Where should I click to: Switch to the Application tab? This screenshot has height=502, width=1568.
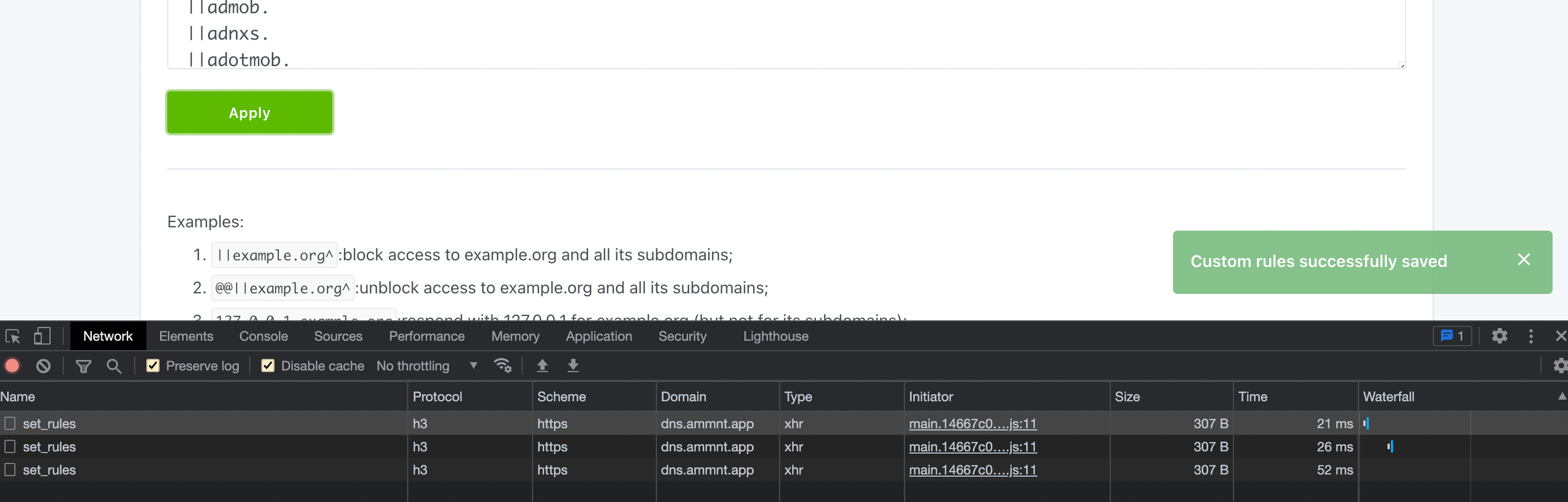(x=599, y=336)
